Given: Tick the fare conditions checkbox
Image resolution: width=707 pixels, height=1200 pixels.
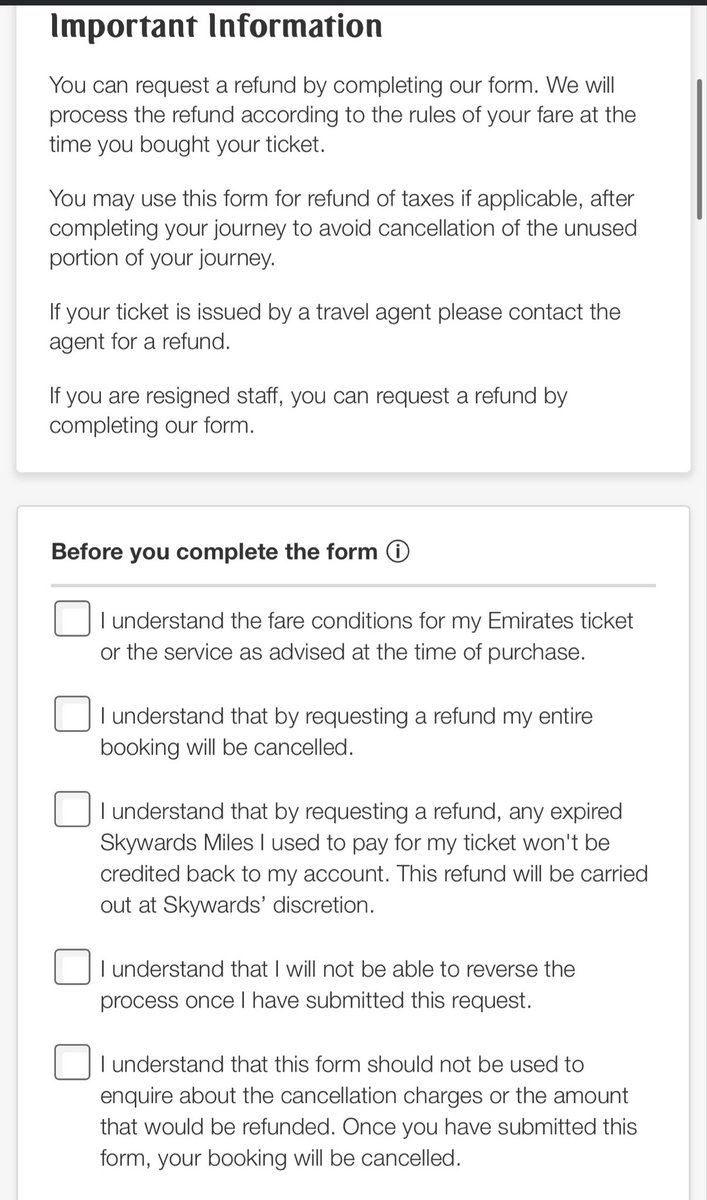Looking at the screenshot, I should 72,619.
